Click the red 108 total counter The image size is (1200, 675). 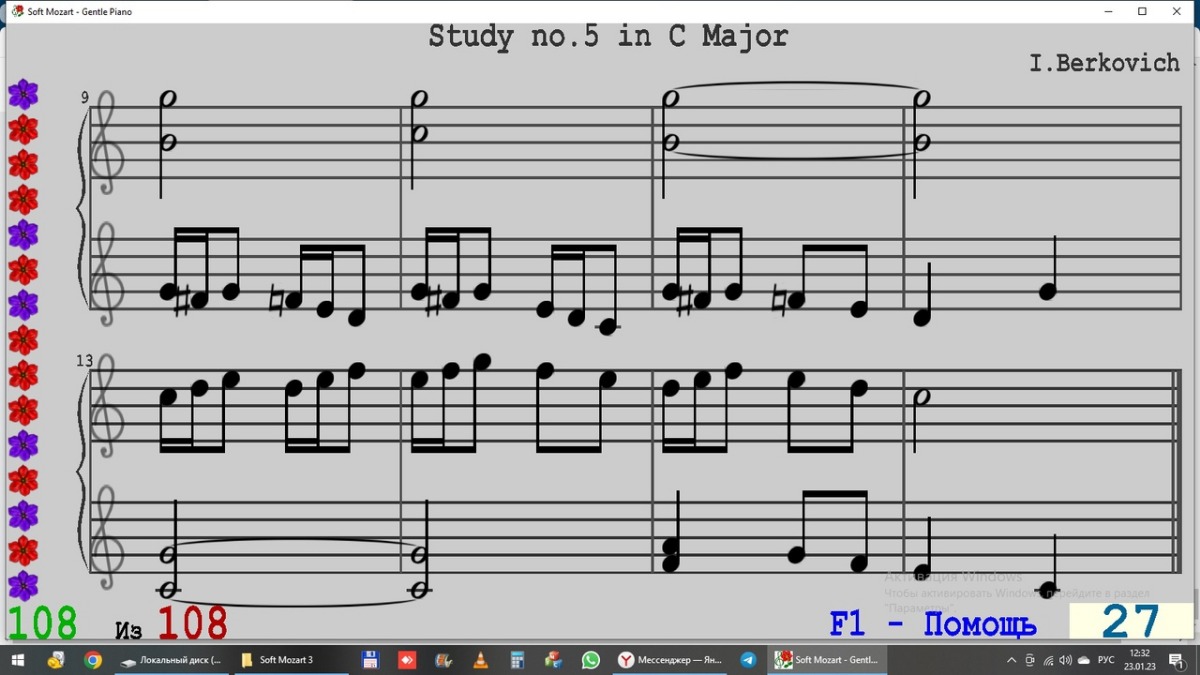[x=192, y=623]
